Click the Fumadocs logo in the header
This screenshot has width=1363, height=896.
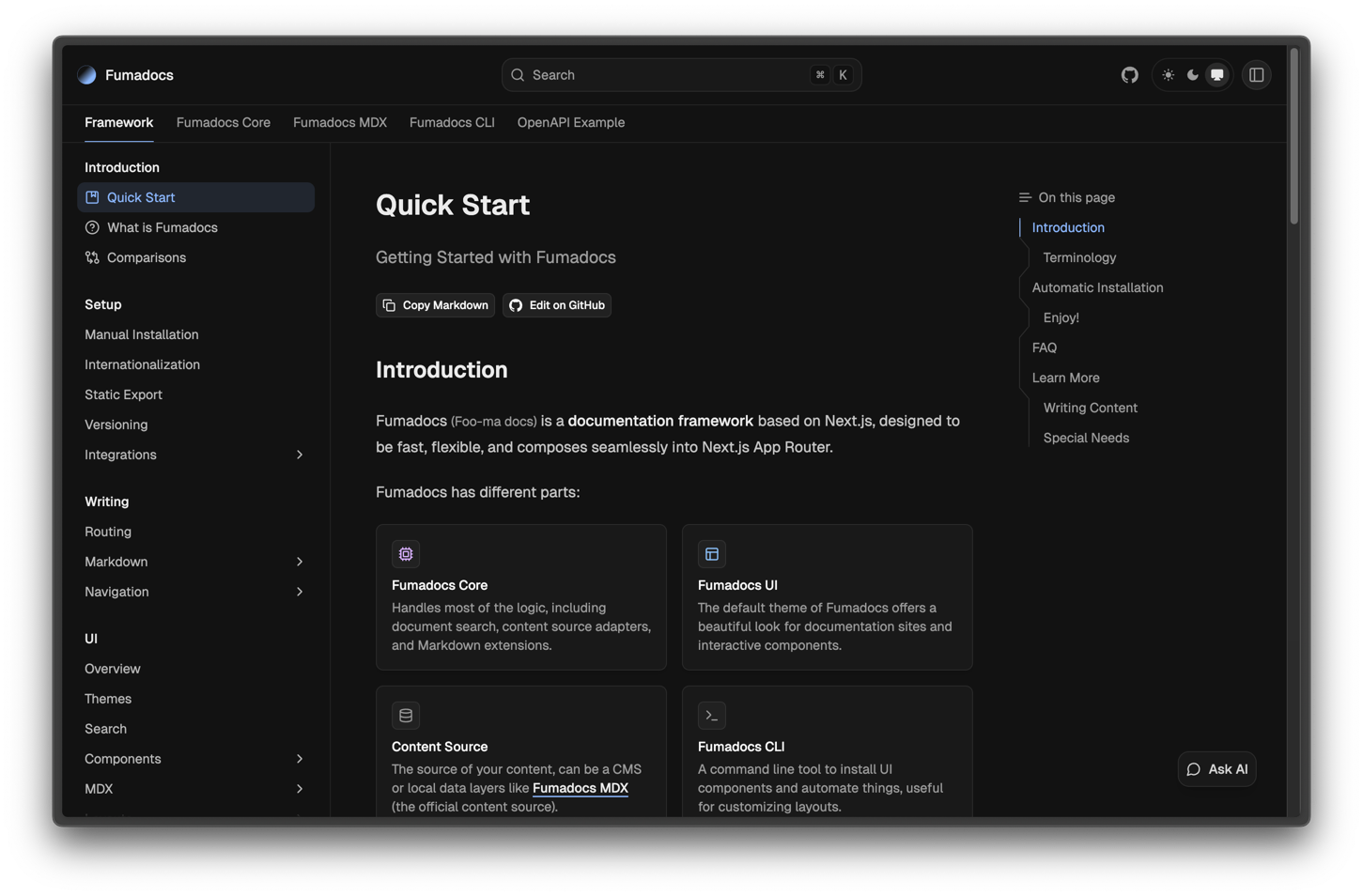point(87,75)
